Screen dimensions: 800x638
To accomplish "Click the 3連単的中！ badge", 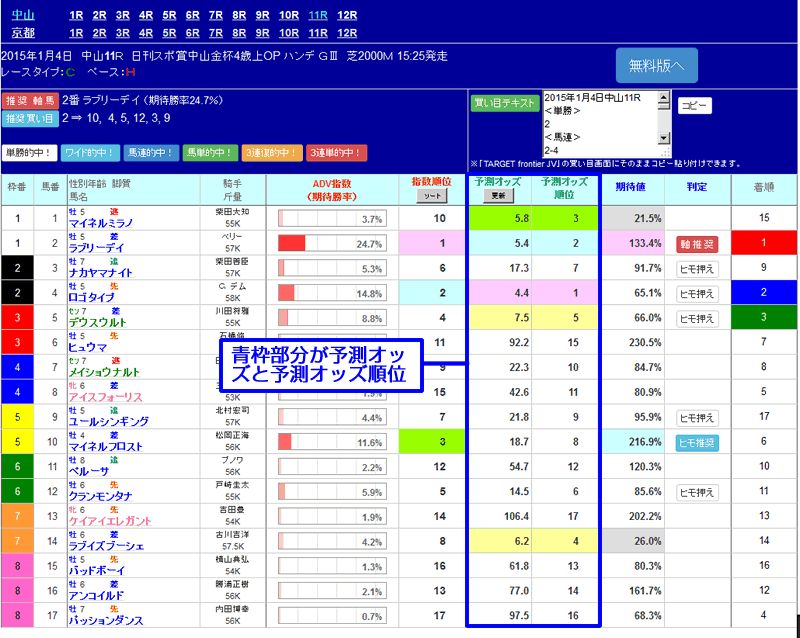I will click(336, 153).
